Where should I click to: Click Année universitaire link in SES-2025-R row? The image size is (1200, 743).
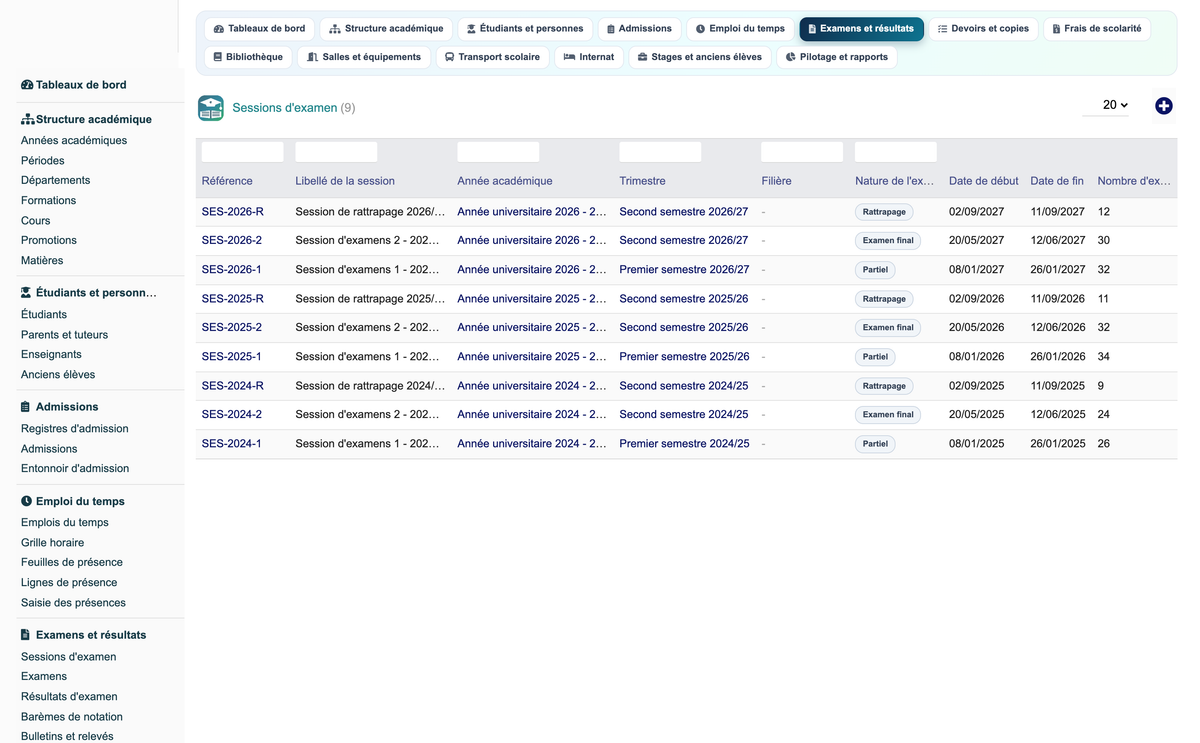click(532, 298)
